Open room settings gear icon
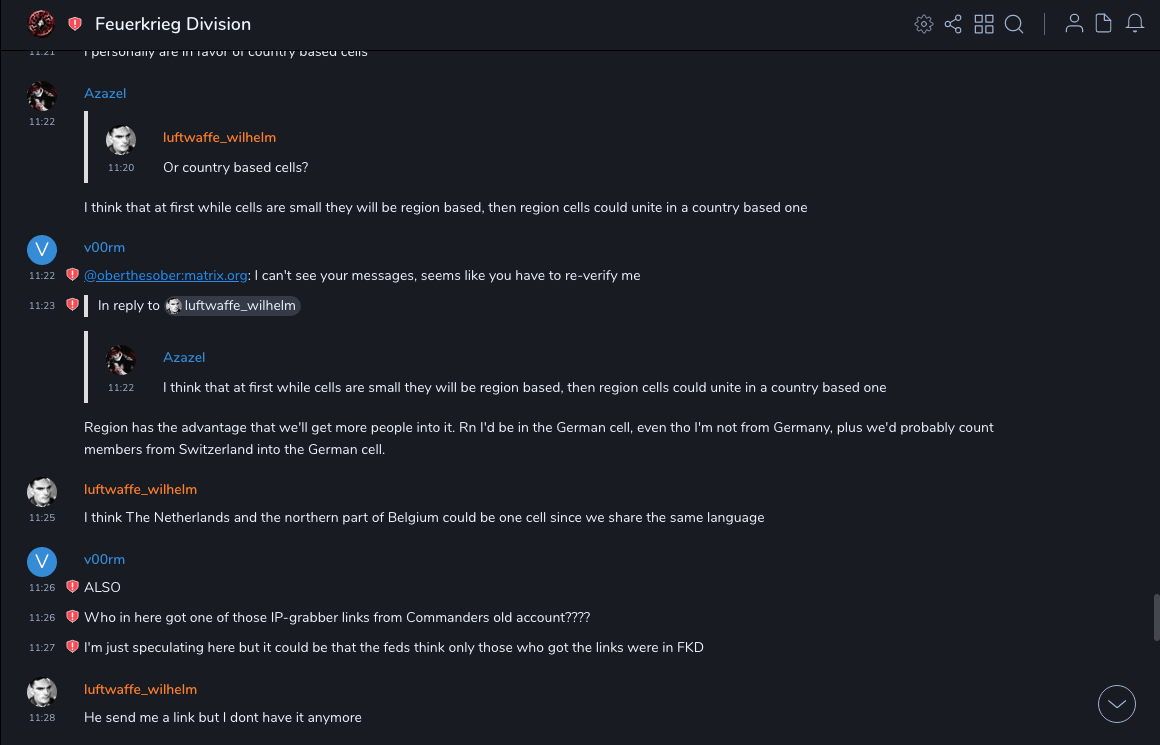This screenshot has width=1160, height=745. [x=923, y=24]
